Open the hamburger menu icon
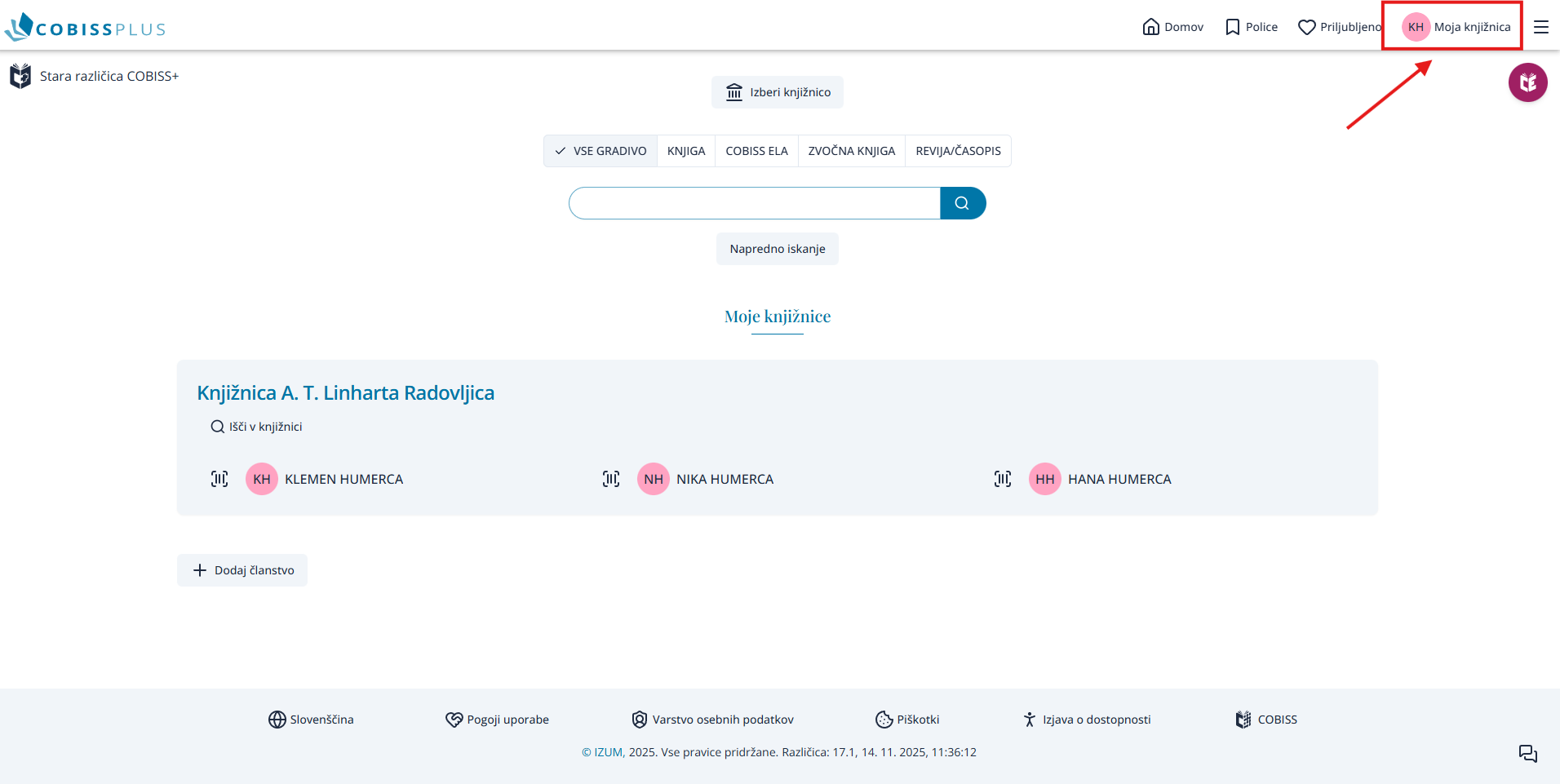Image resolution: width=1560 pixels, height=784 pixels. 1540,27
